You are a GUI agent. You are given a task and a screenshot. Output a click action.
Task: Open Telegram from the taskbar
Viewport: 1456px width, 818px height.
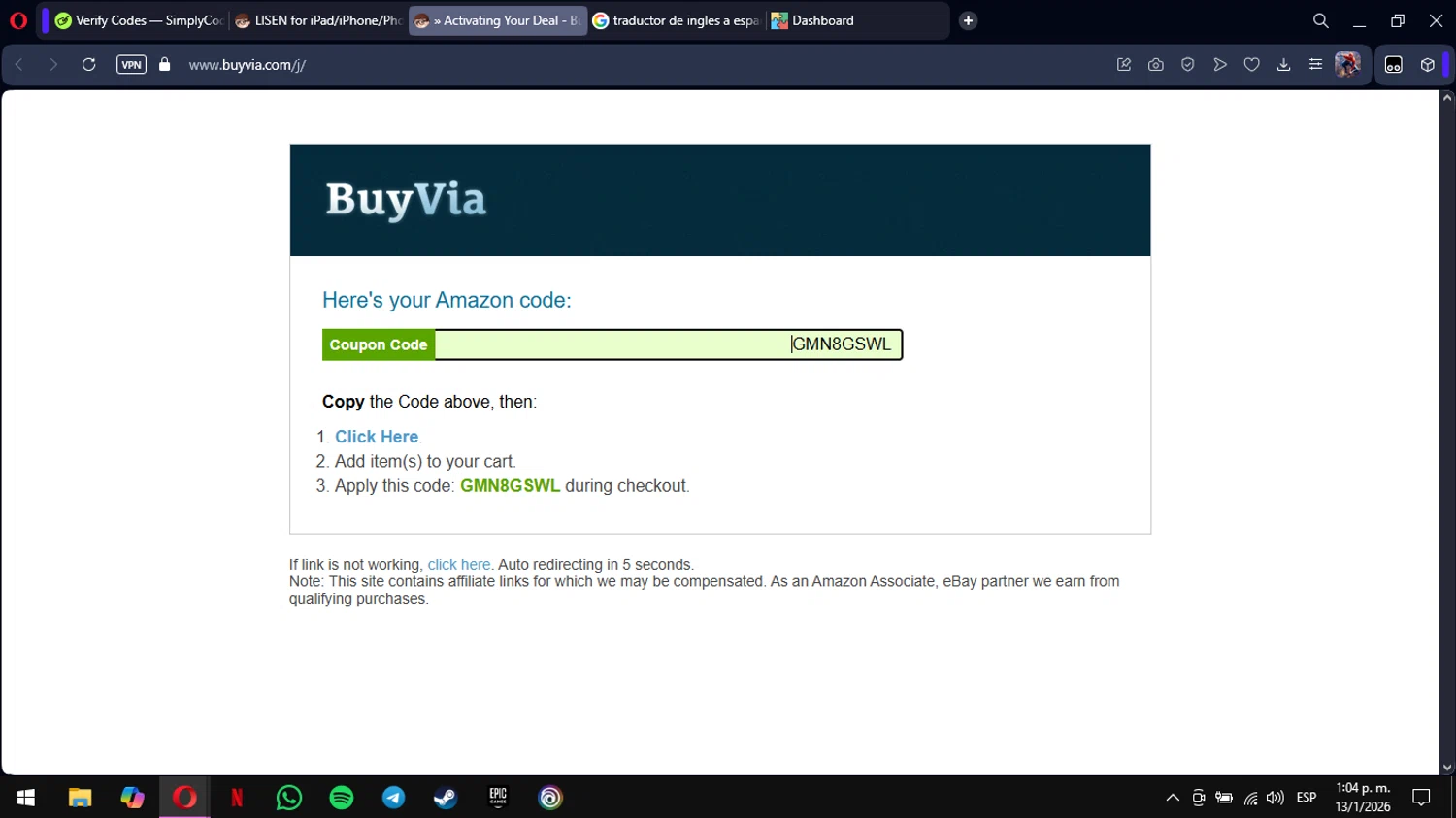(394, 798)
